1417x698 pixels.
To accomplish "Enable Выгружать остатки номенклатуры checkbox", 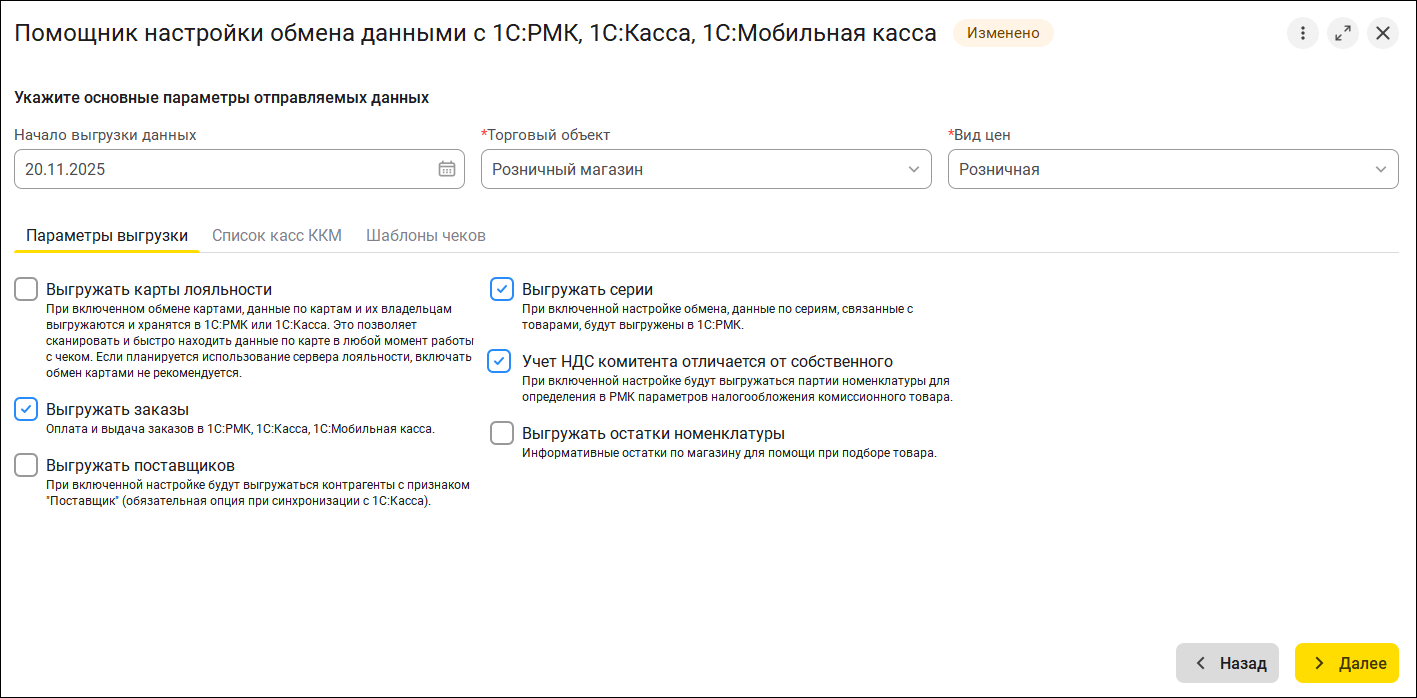I will click(501, 433).
